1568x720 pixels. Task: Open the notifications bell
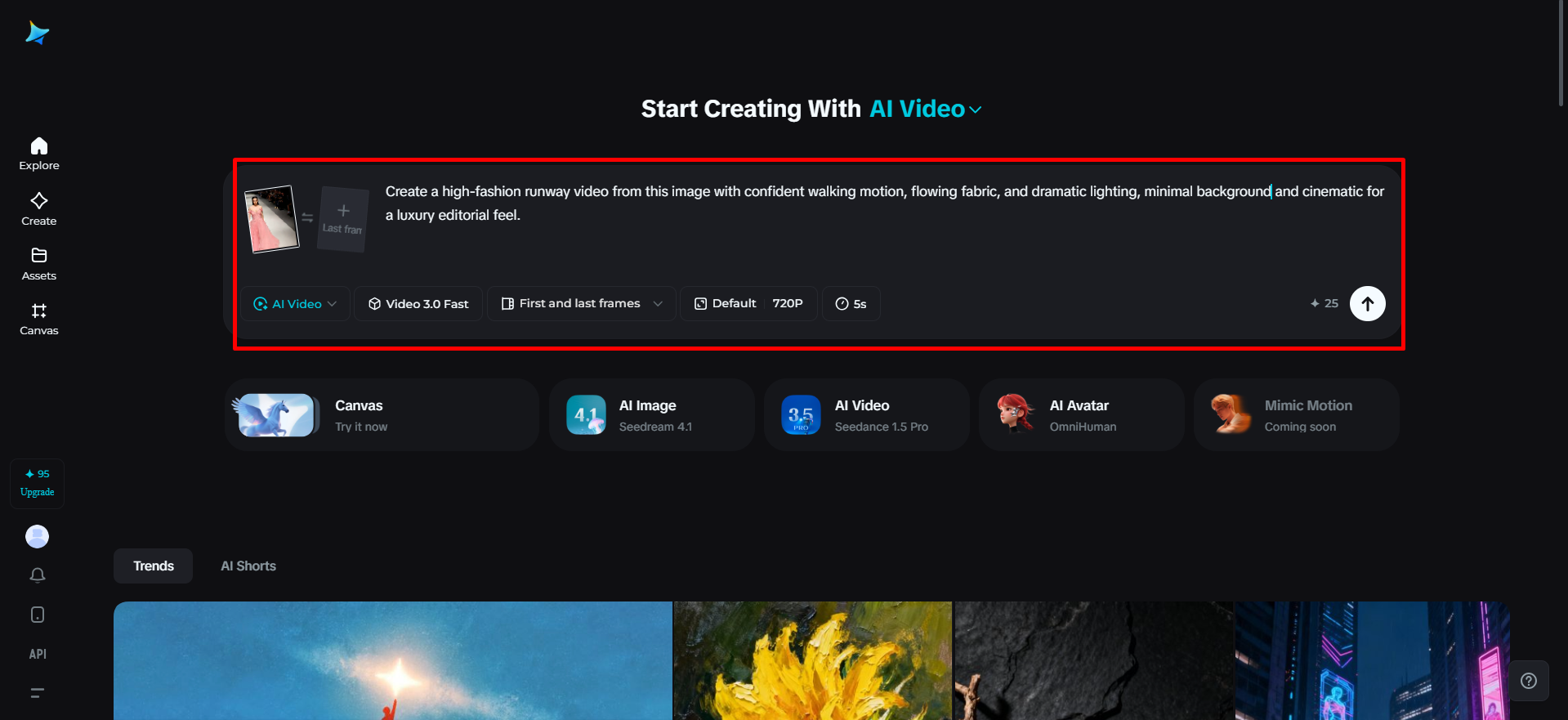(x=38, y=575)
